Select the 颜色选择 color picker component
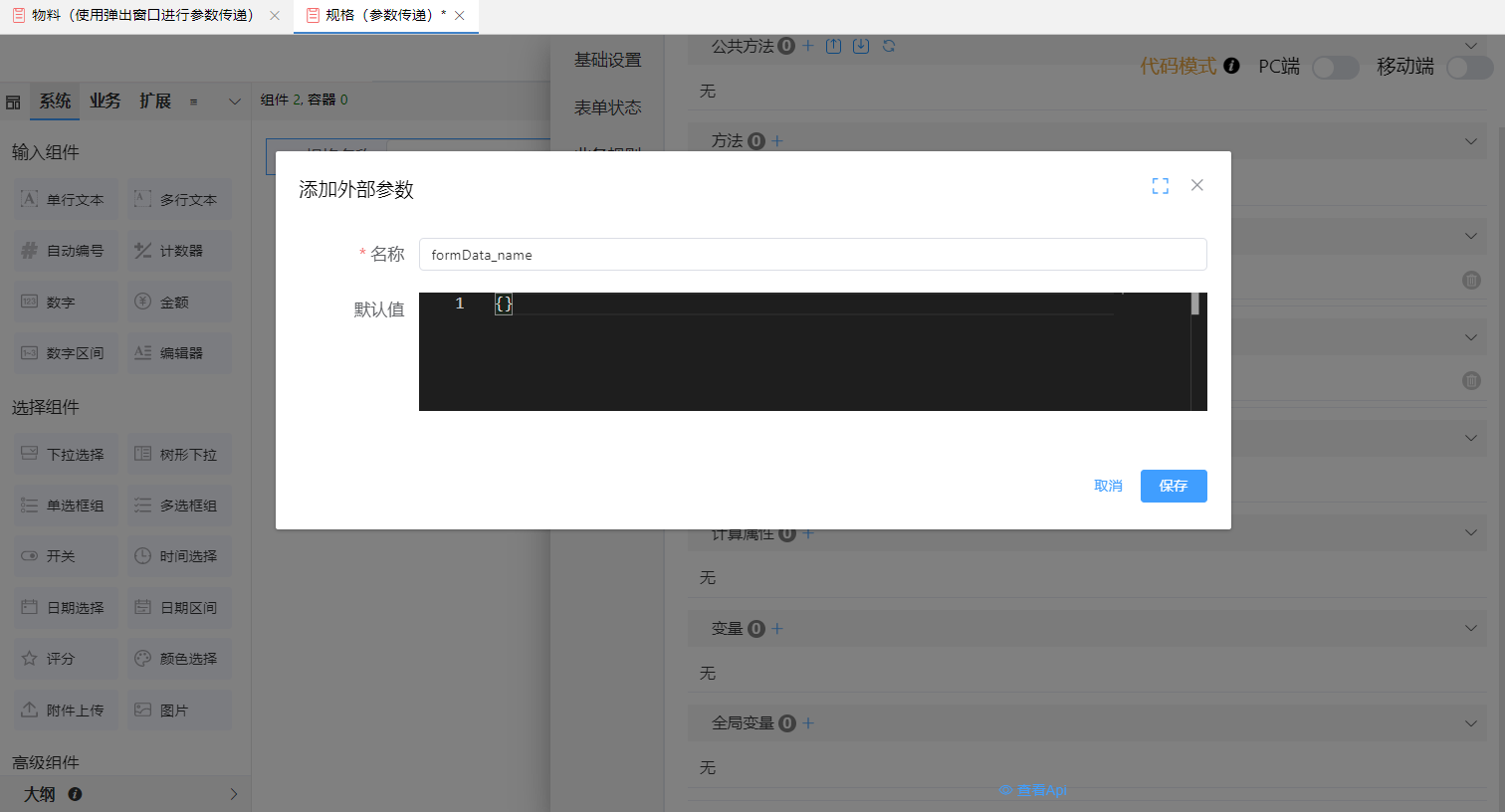The image size is (1505, 812). click(x=178, y=658)
